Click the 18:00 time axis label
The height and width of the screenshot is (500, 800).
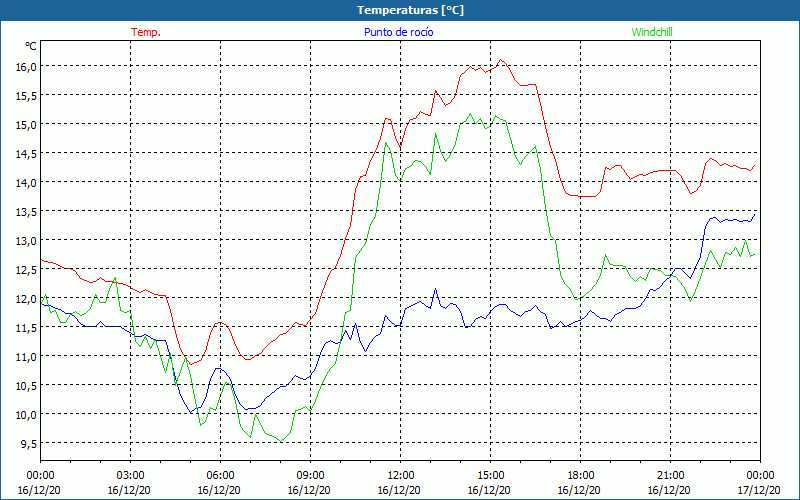[x=580, y=476]
